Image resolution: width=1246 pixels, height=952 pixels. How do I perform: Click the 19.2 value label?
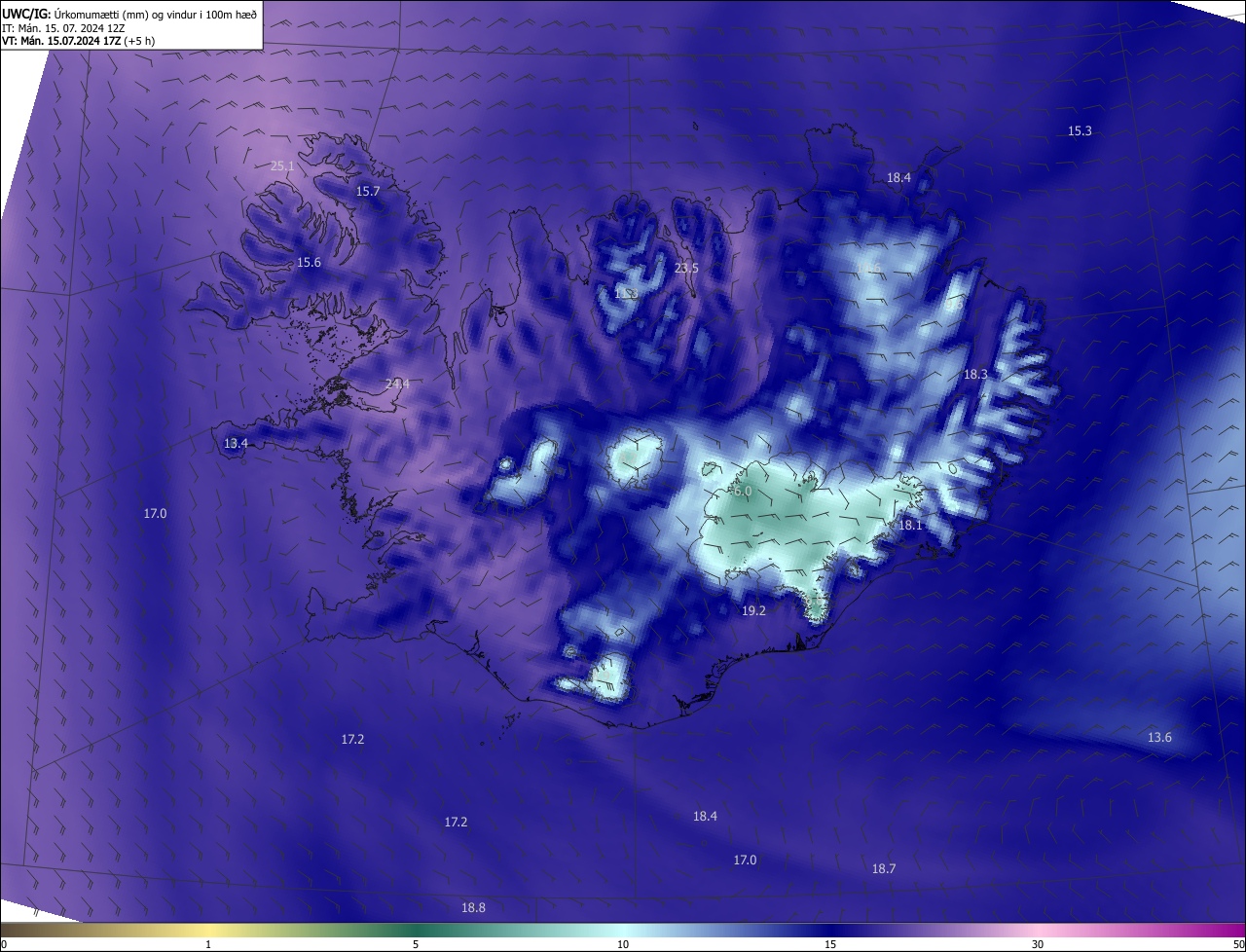click(x=753, y=611)
